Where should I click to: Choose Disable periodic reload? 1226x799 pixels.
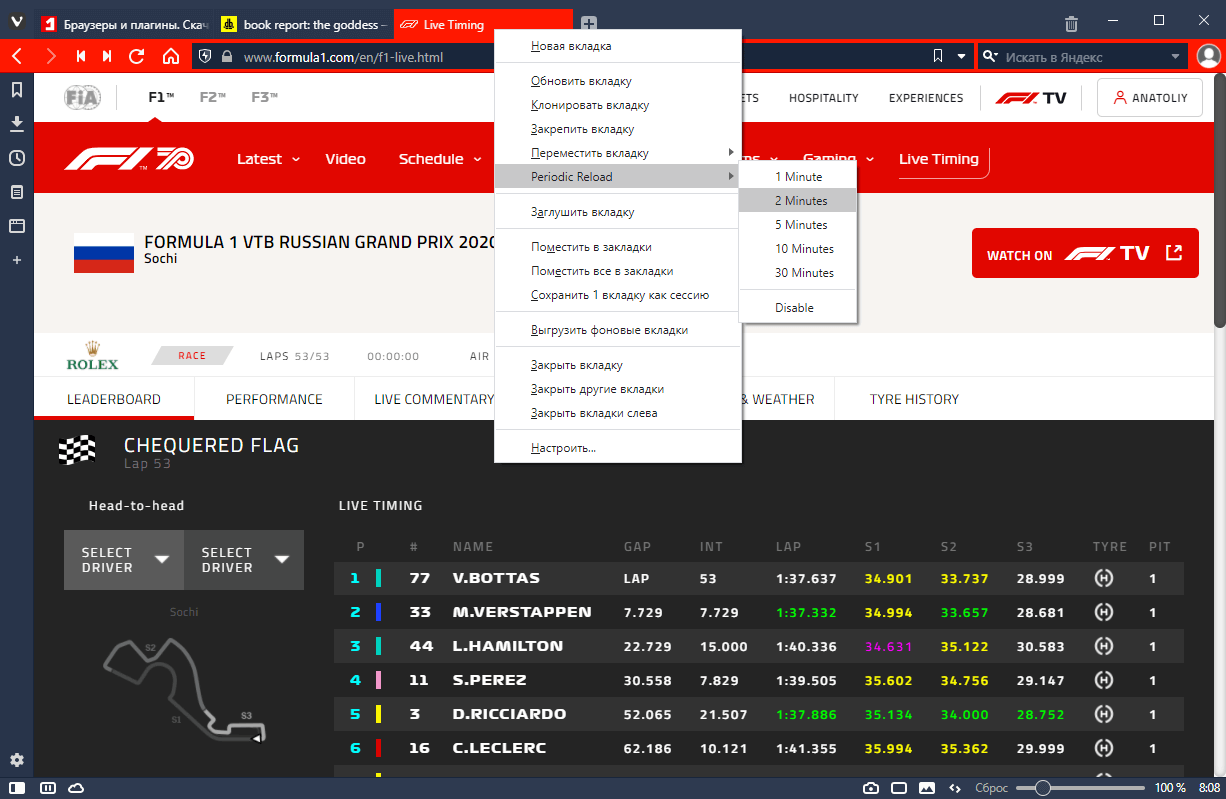coord(798,308)
